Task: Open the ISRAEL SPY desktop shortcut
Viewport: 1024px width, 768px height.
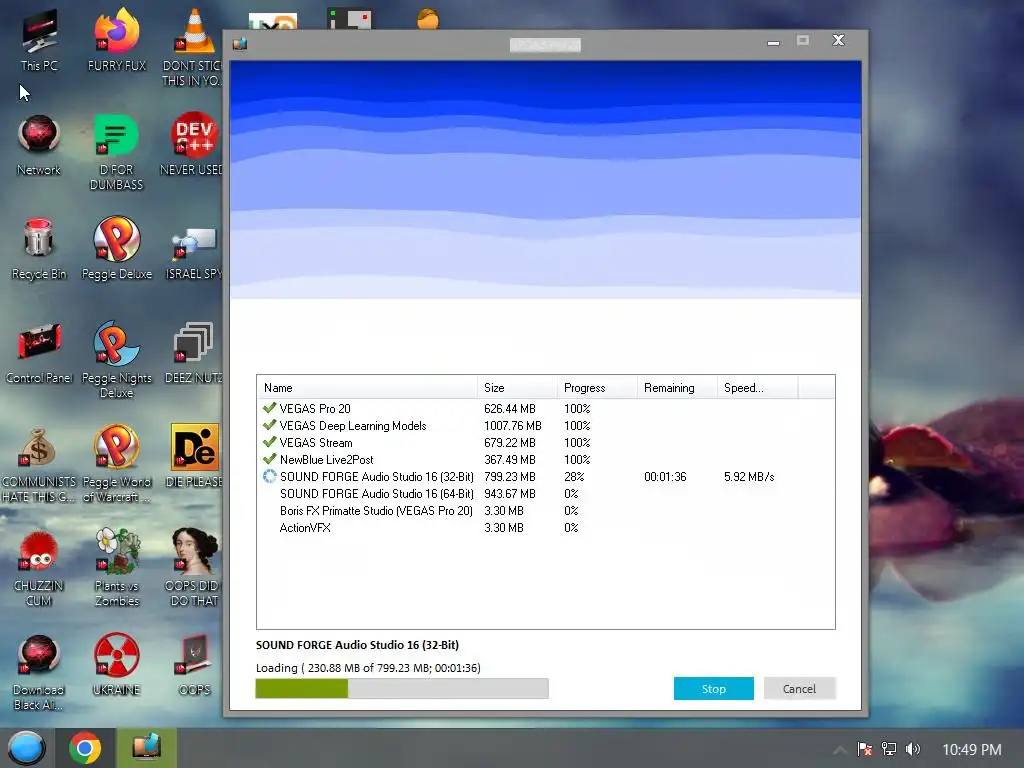Action: pos(193,253)
